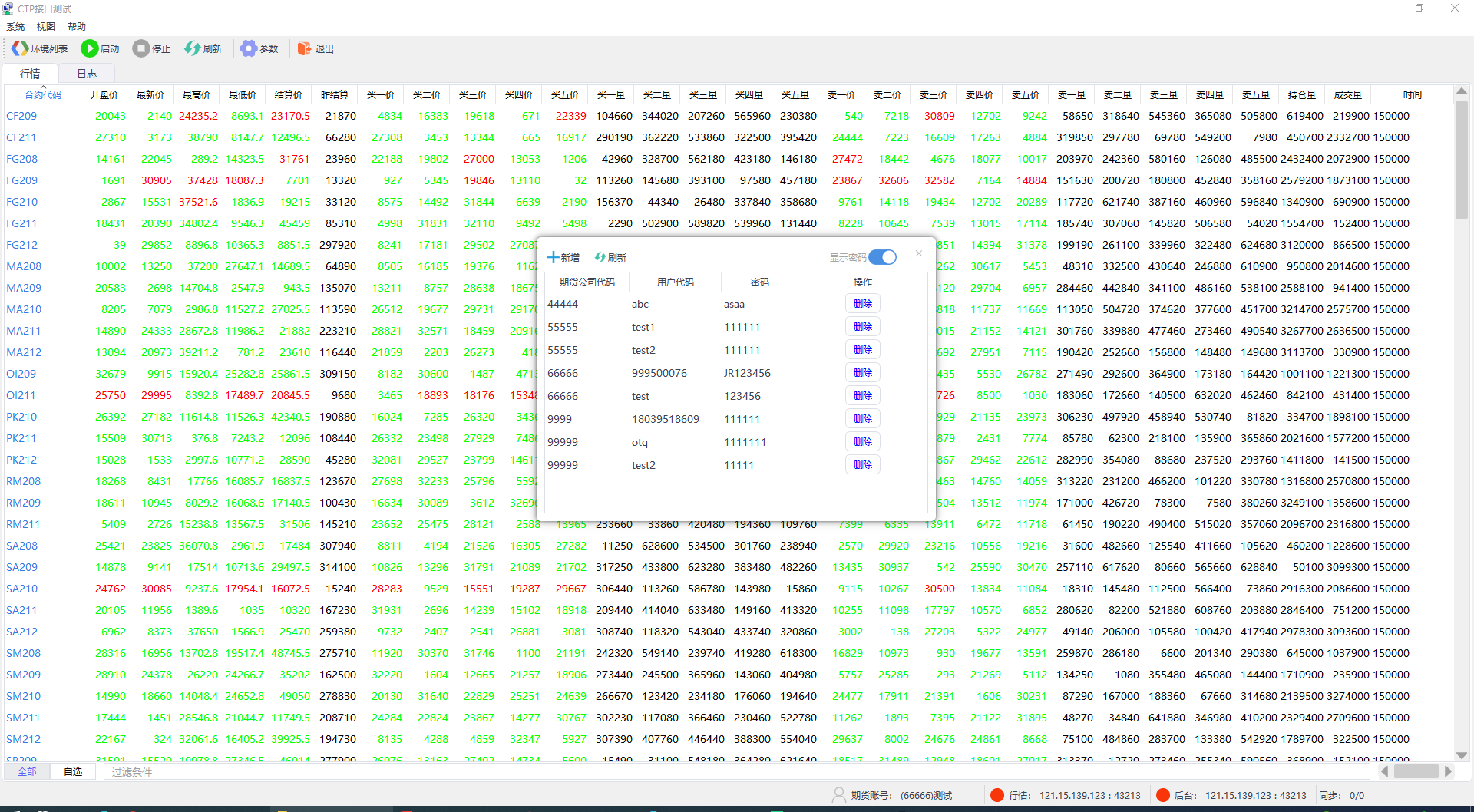Image resolution: width=1474 pixels, height=812 pixels.
Task: Click the 开盘价 column header
Action: click(x=104, y=94)
